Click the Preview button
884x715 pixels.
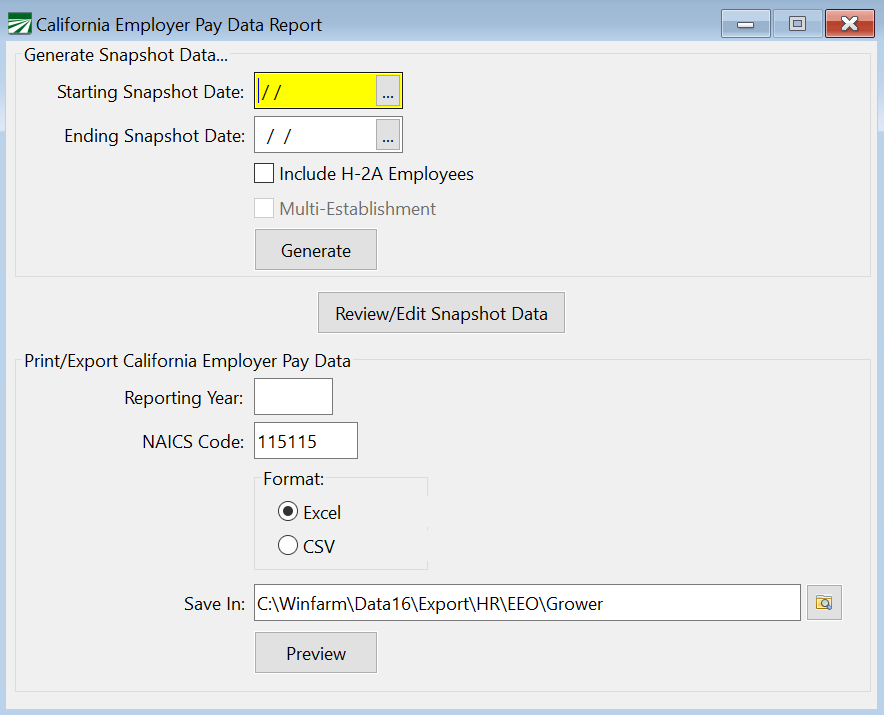tap(316, 653)
